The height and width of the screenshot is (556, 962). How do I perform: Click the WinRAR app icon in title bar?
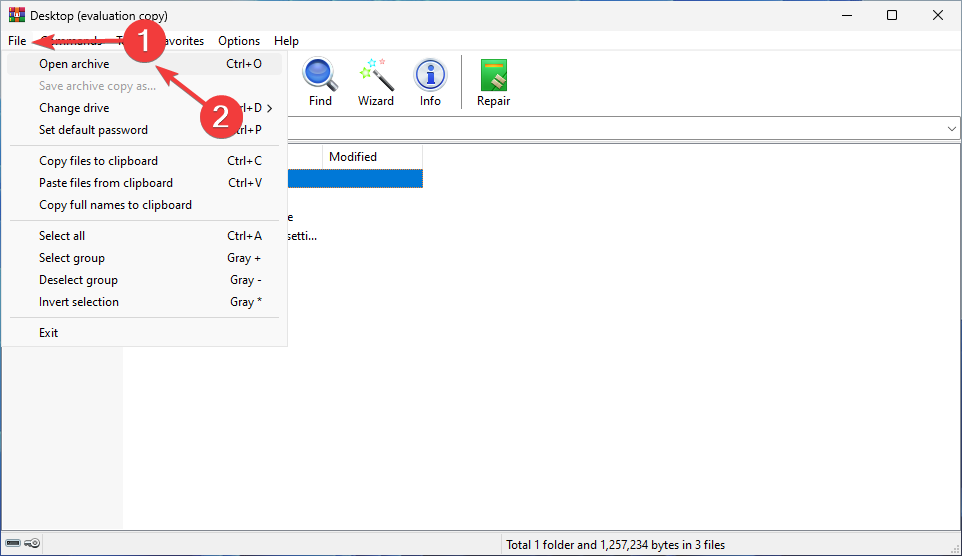click(x=17, y=15)
